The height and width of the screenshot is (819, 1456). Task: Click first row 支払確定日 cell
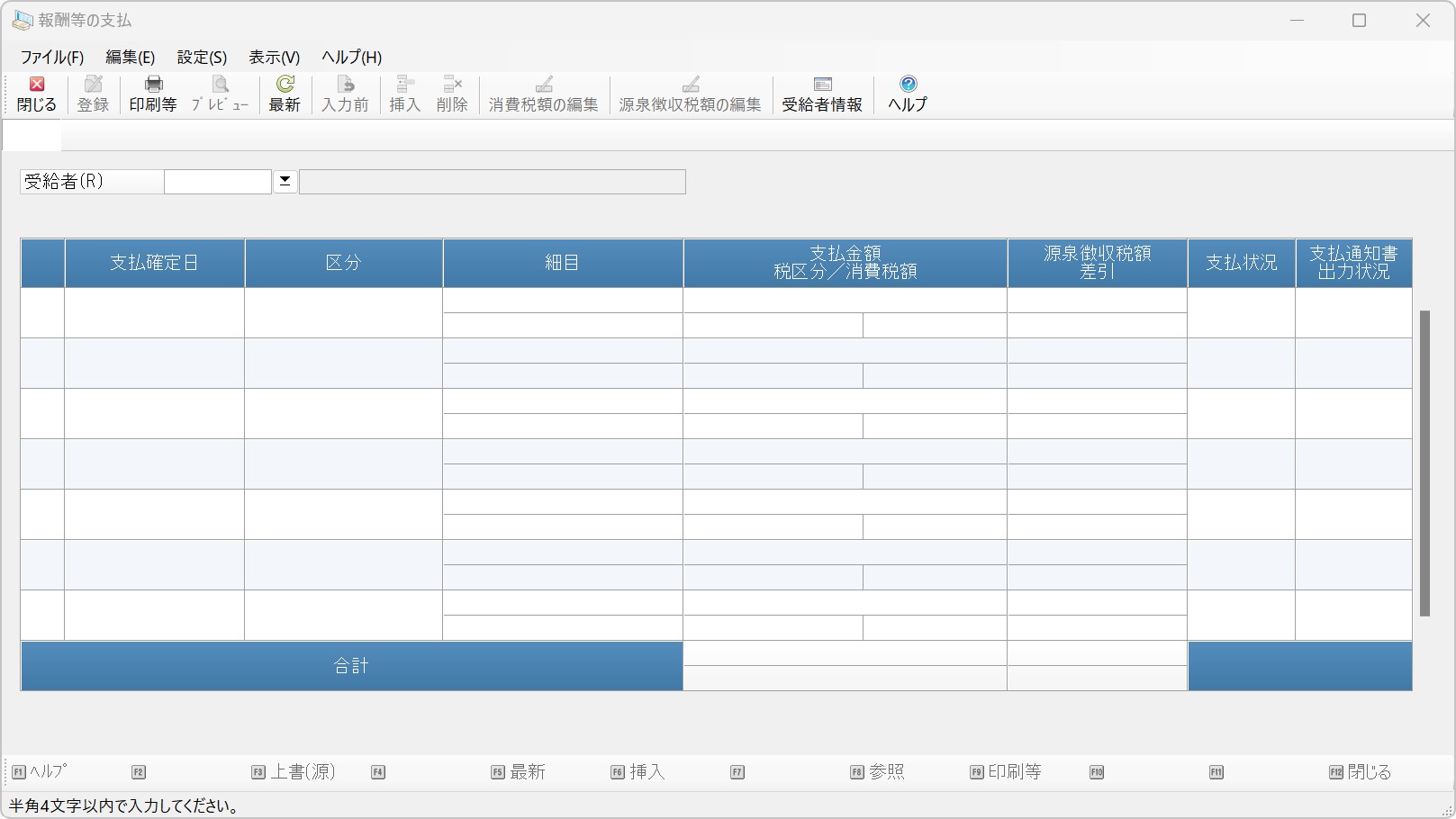pos(154,312)
